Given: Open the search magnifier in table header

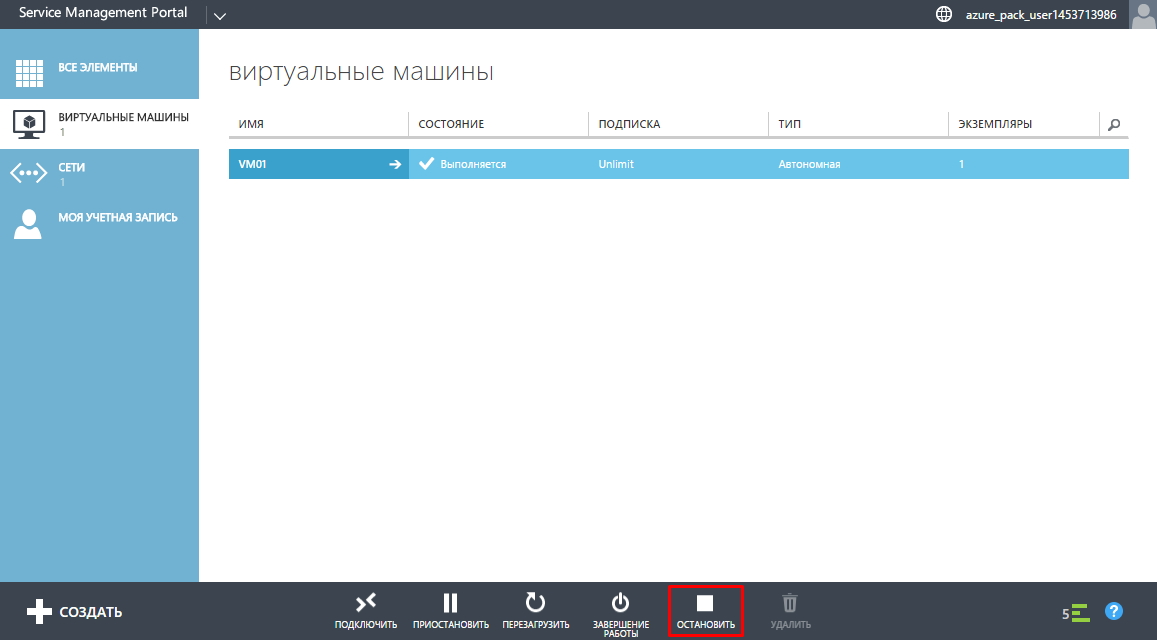Looking at the screenshot, I should pos(1114,124).
